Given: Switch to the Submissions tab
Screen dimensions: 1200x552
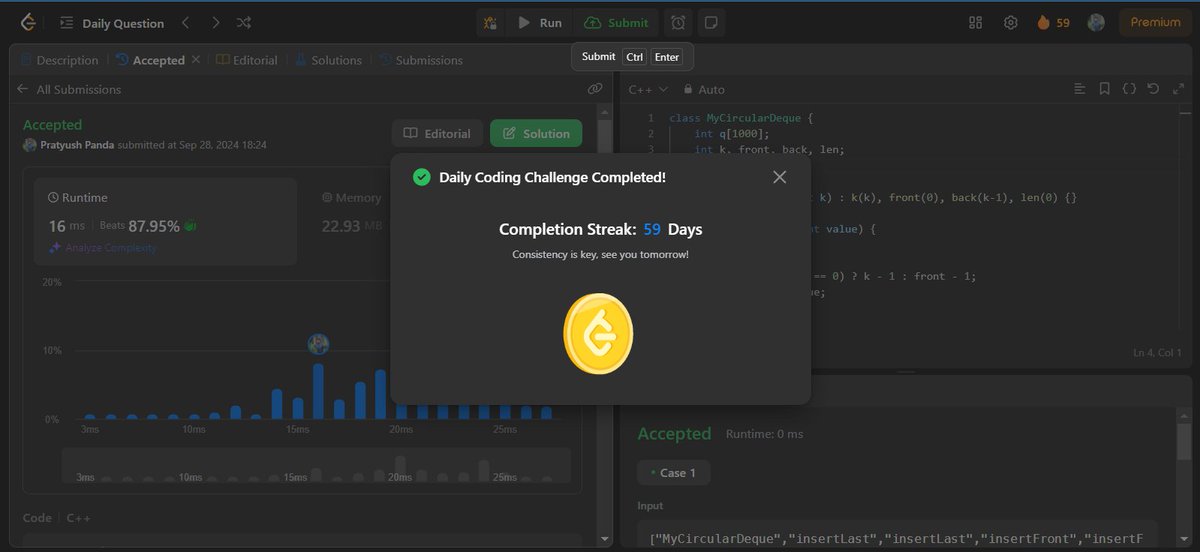Looking at the screenshot, I should pos(421,60).
